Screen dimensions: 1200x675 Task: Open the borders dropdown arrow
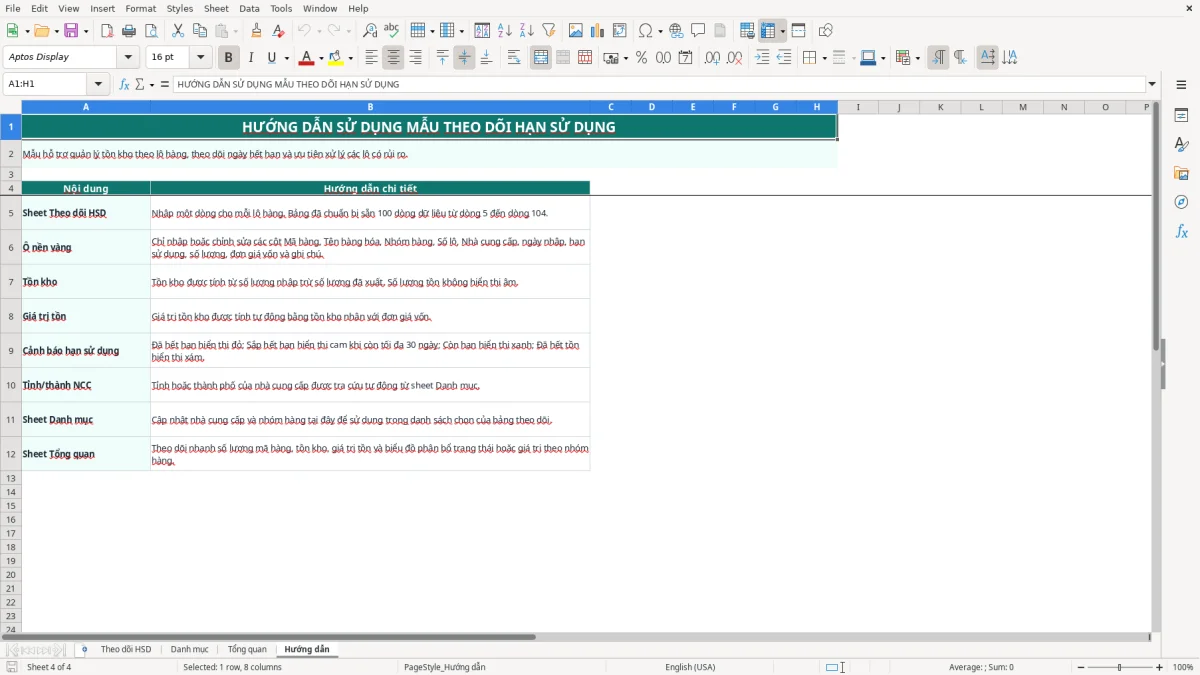point(823,59)
